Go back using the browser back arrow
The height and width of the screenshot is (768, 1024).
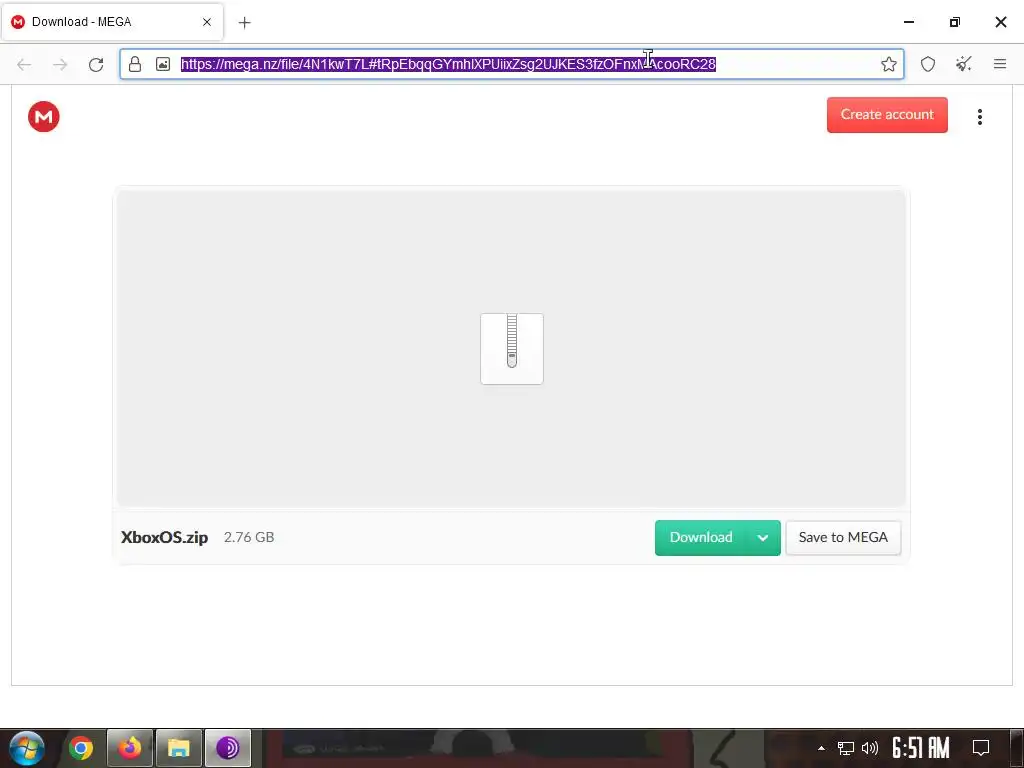(24, 64)
